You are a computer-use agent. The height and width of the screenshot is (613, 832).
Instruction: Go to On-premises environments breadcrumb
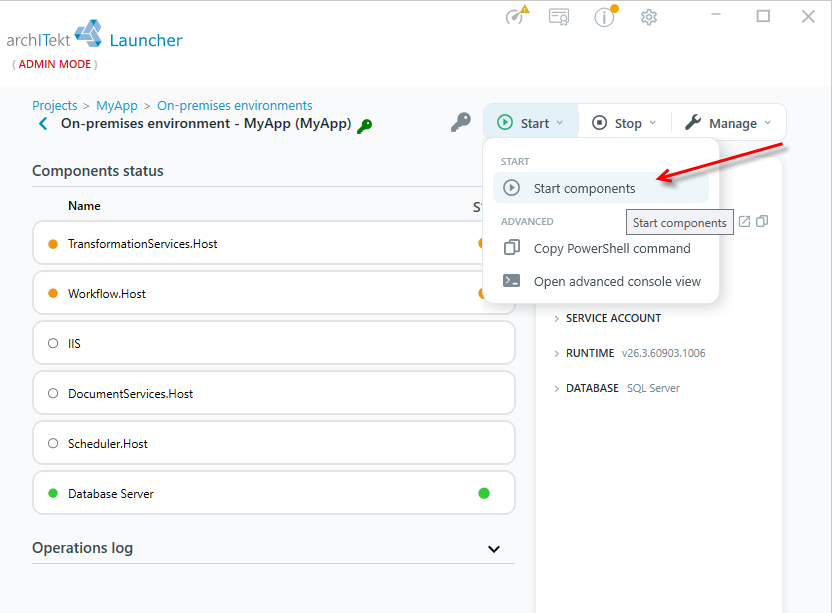pyautogui.click(x=235, y=106)
